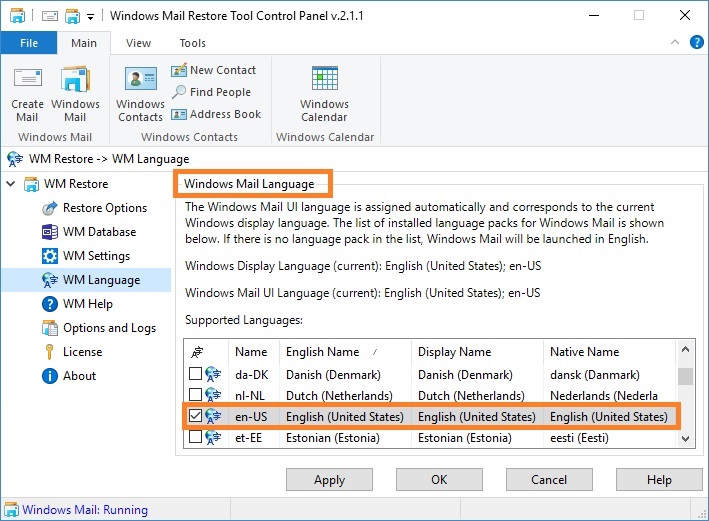The image size is (709, 521).
Task: Click the Find People magnifier icon
Action: coord(179,92)
